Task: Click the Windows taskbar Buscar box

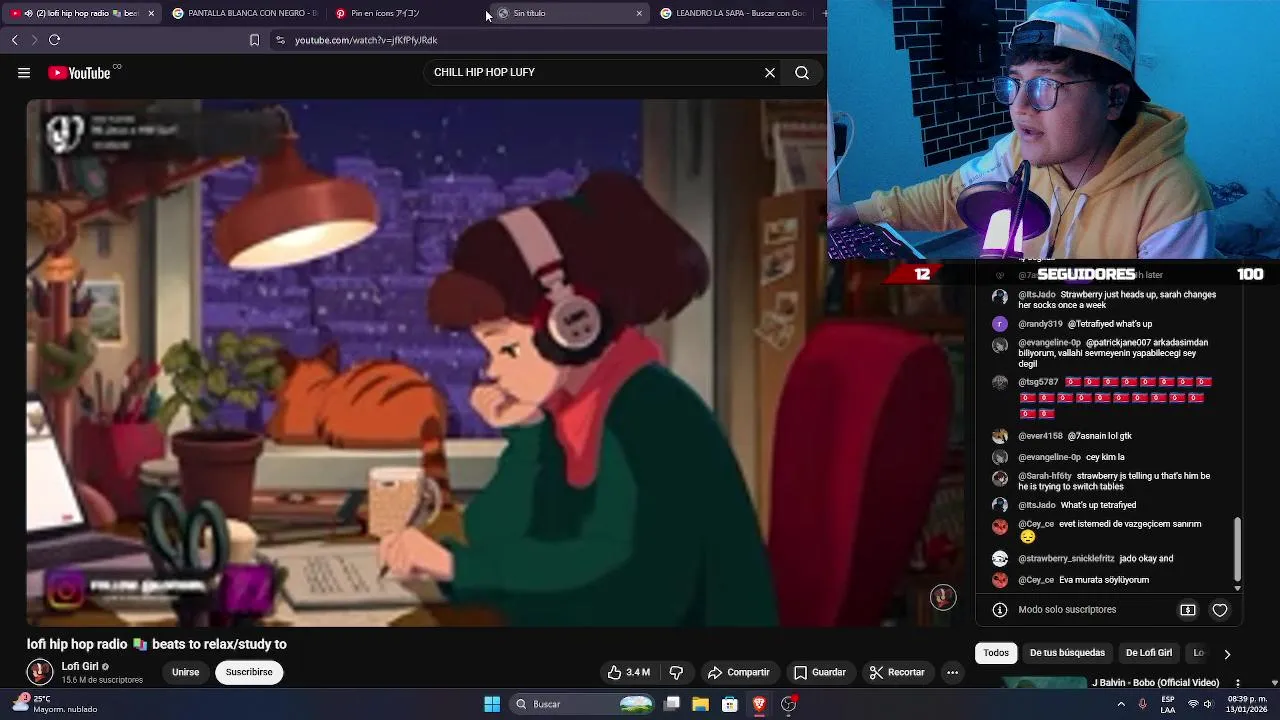Action: click(x=583, y=704)
